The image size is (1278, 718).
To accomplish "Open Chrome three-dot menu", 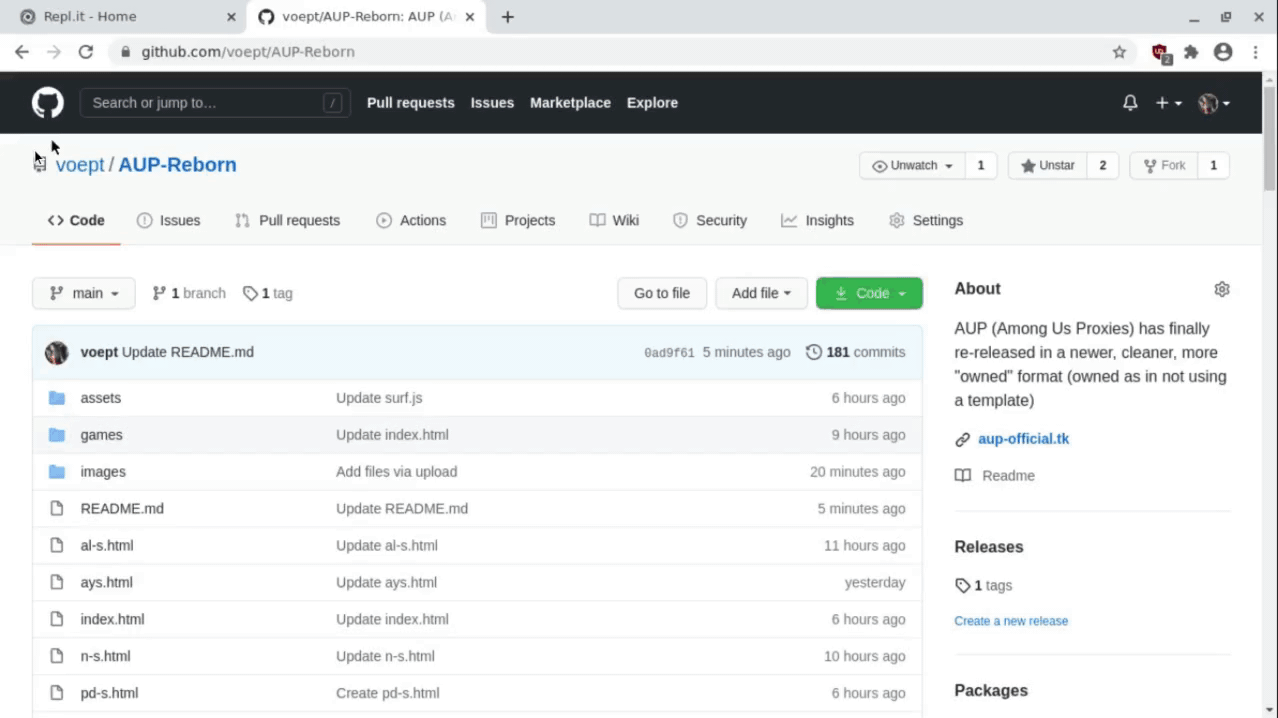I will pos(1256,52).
